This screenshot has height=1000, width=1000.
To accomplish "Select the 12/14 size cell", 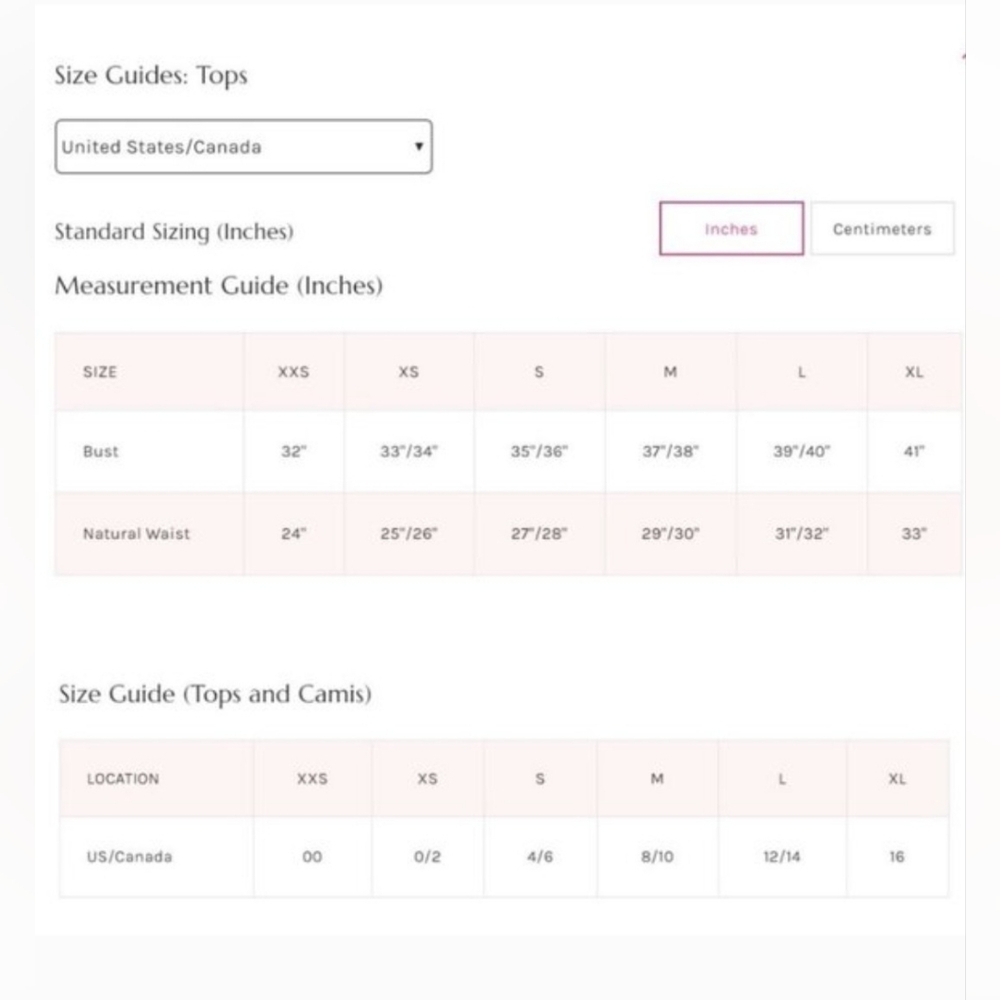I will click(x=782, y=857).
